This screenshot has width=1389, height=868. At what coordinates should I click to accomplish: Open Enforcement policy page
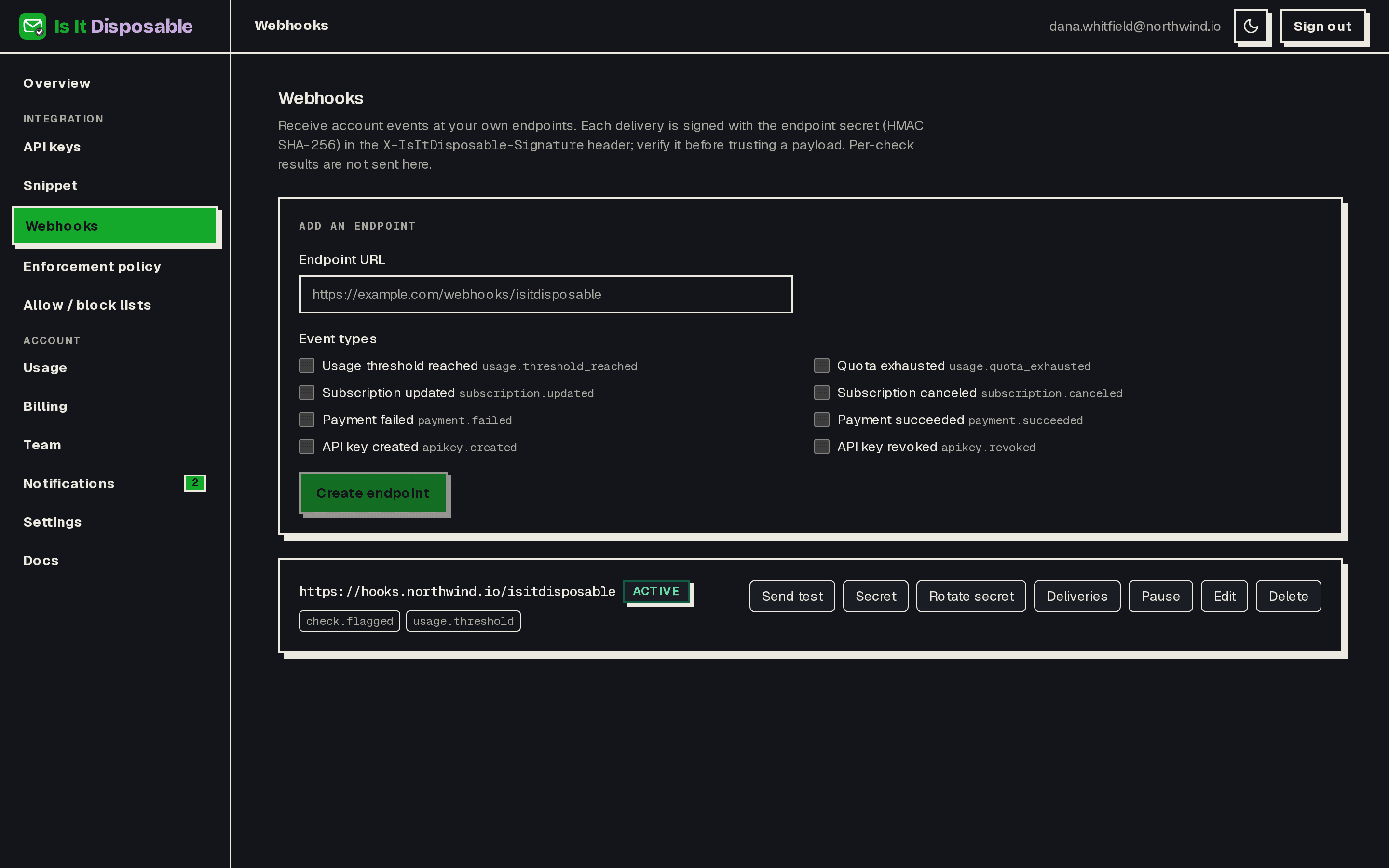tap(114, 266)
